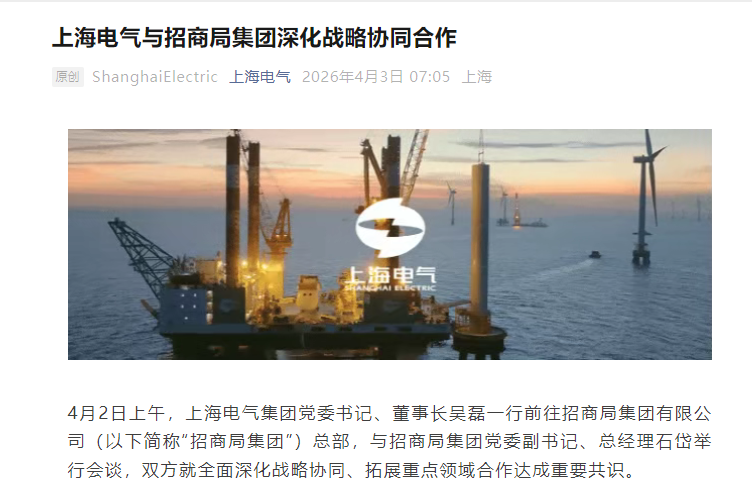Image resolution: width=752 pixels, height=501 pixels.
Task: Open the 上海电气 official account link
Action: [x=260, y=77]
